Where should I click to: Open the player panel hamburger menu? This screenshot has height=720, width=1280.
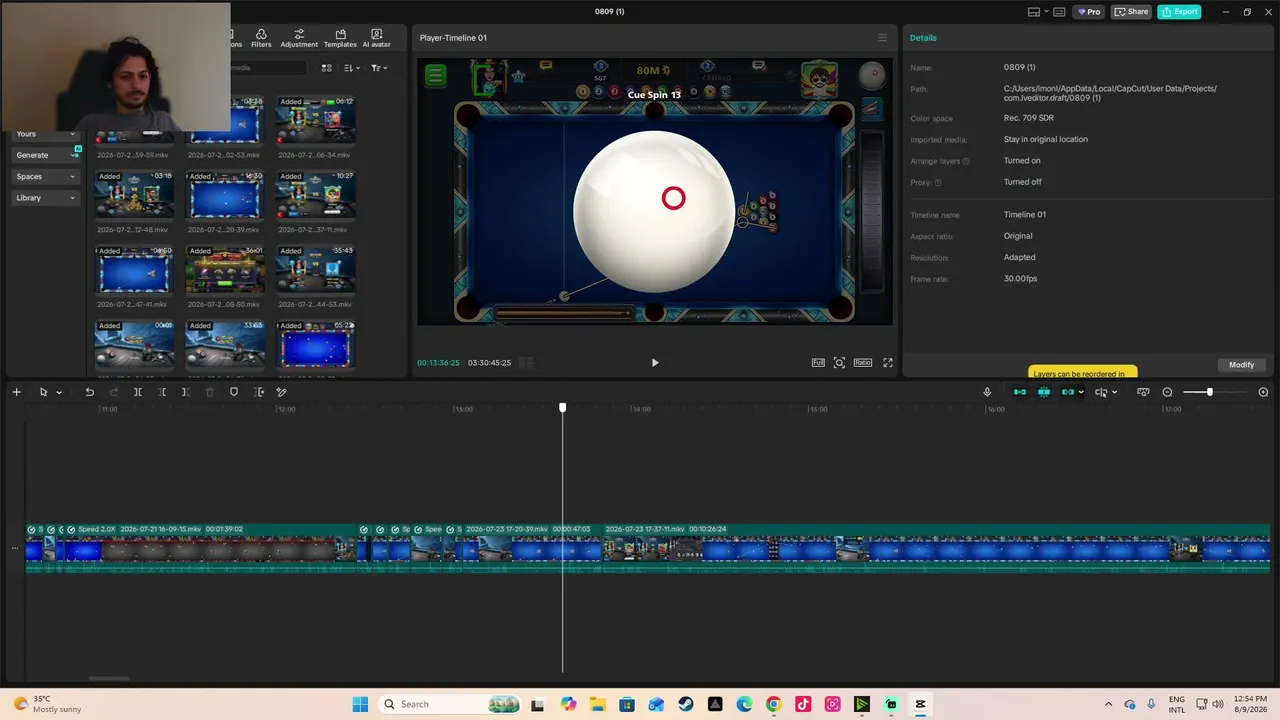[882, 38]
